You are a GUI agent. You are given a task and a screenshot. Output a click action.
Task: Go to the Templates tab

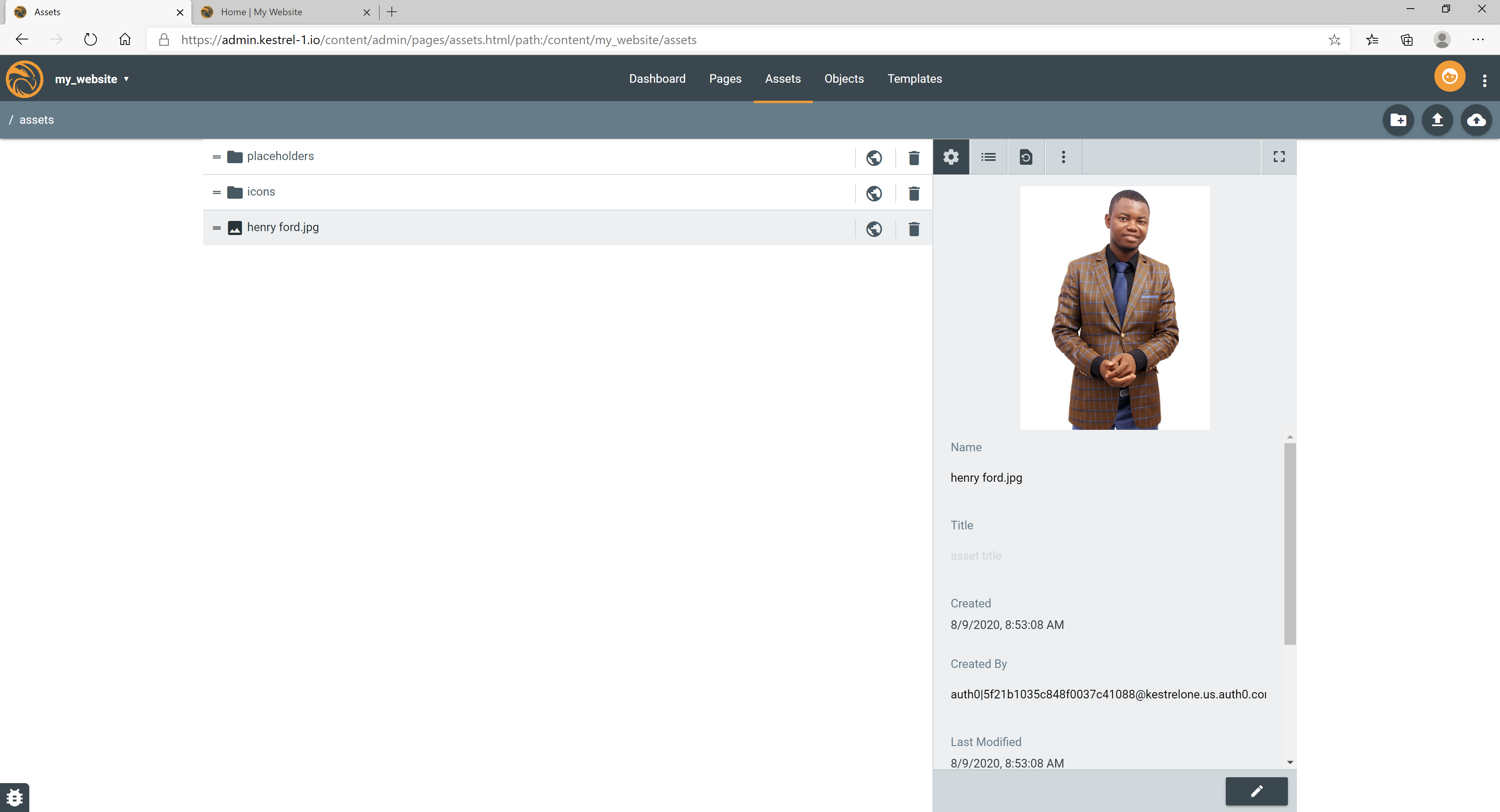pyautogui.click(x=914, y=78)
